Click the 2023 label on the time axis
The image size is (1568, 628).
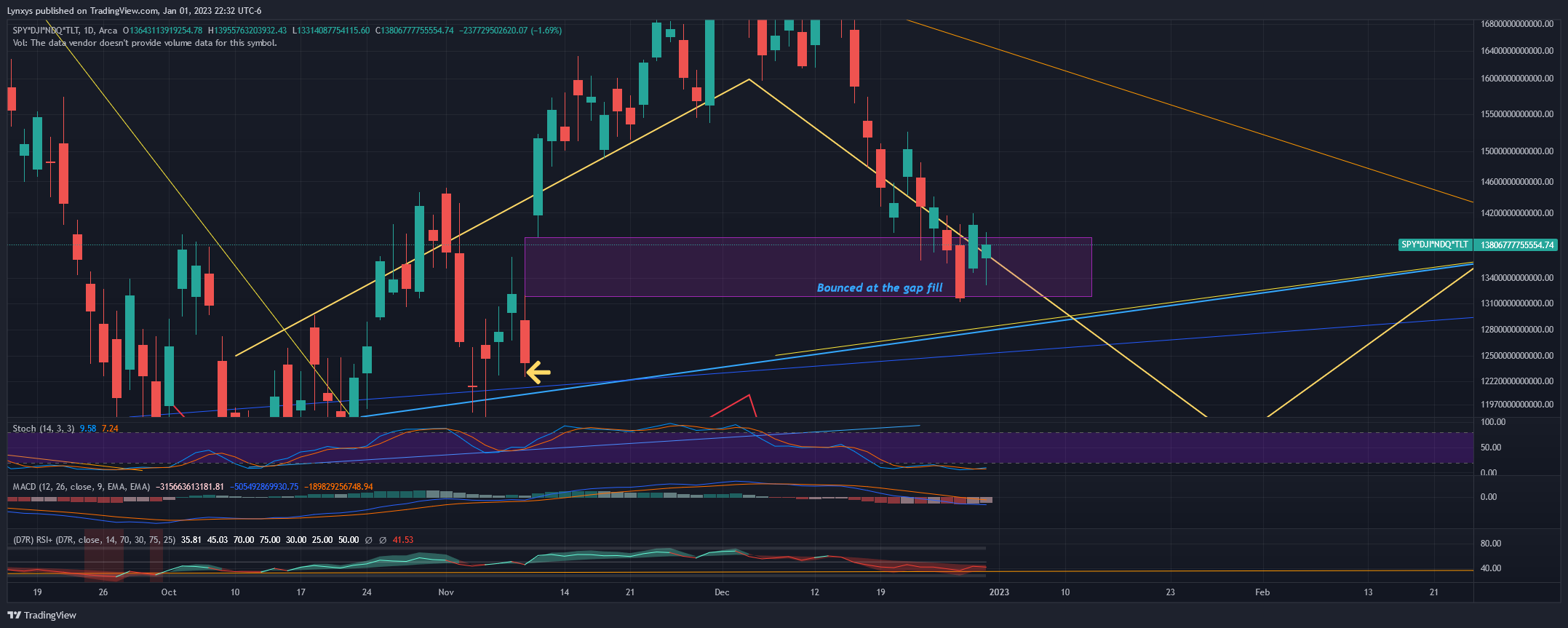[999, 592]
